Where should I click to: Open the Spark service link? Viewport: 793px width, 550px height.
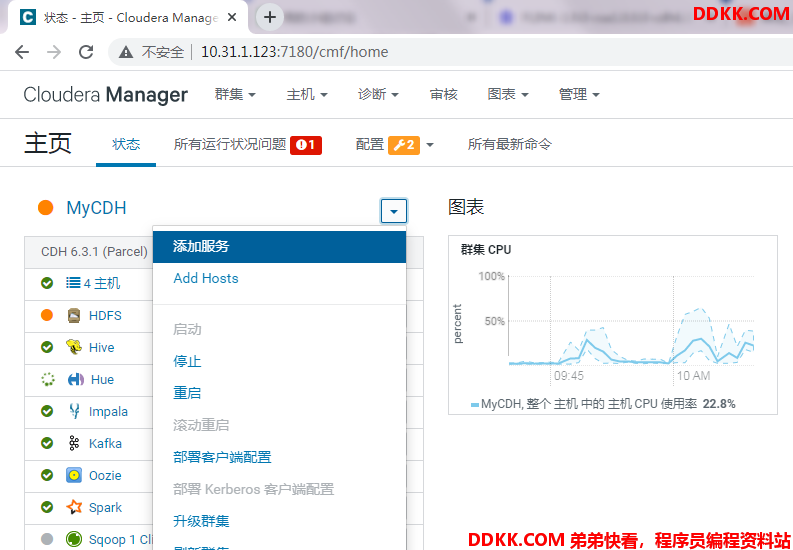coord(105,508)
